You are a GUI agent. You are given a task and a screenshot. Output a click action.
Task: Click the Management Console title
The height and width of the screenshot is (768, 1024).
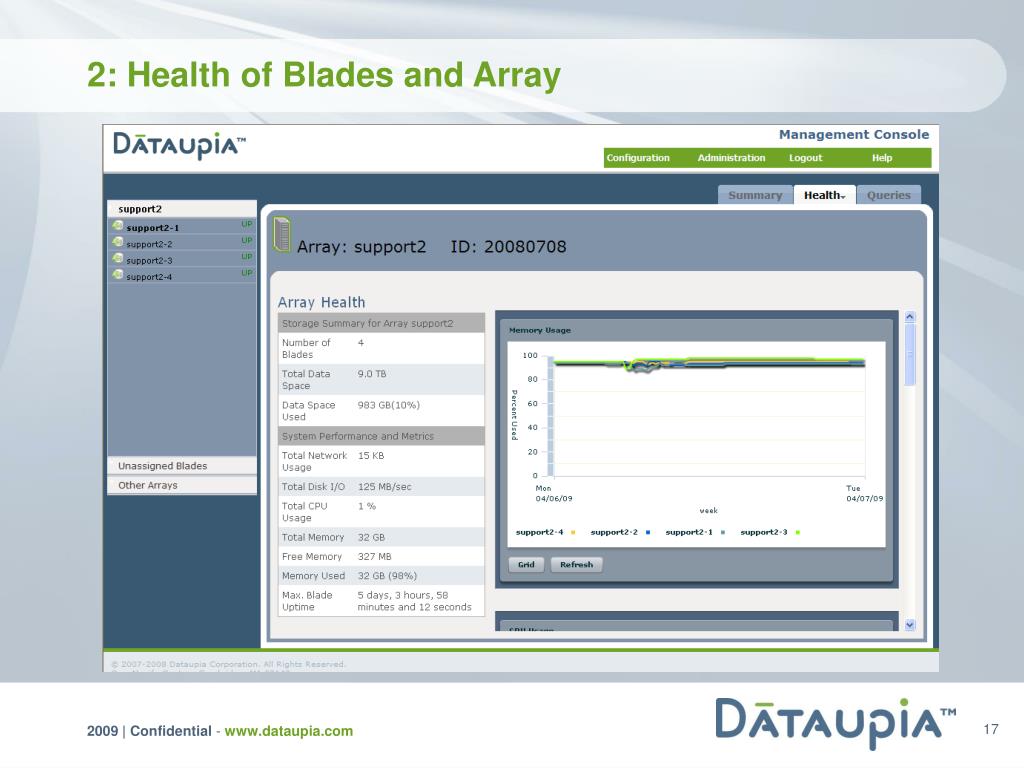click(x=854, y=135)
